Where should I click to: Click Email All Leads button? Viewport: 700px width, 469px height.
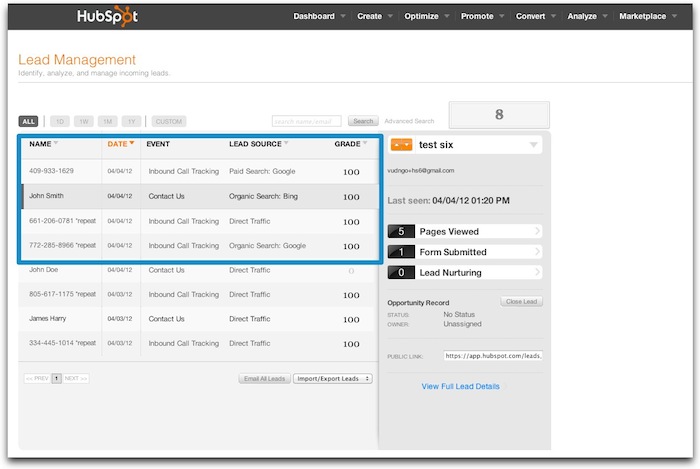(x=264, y=378)
